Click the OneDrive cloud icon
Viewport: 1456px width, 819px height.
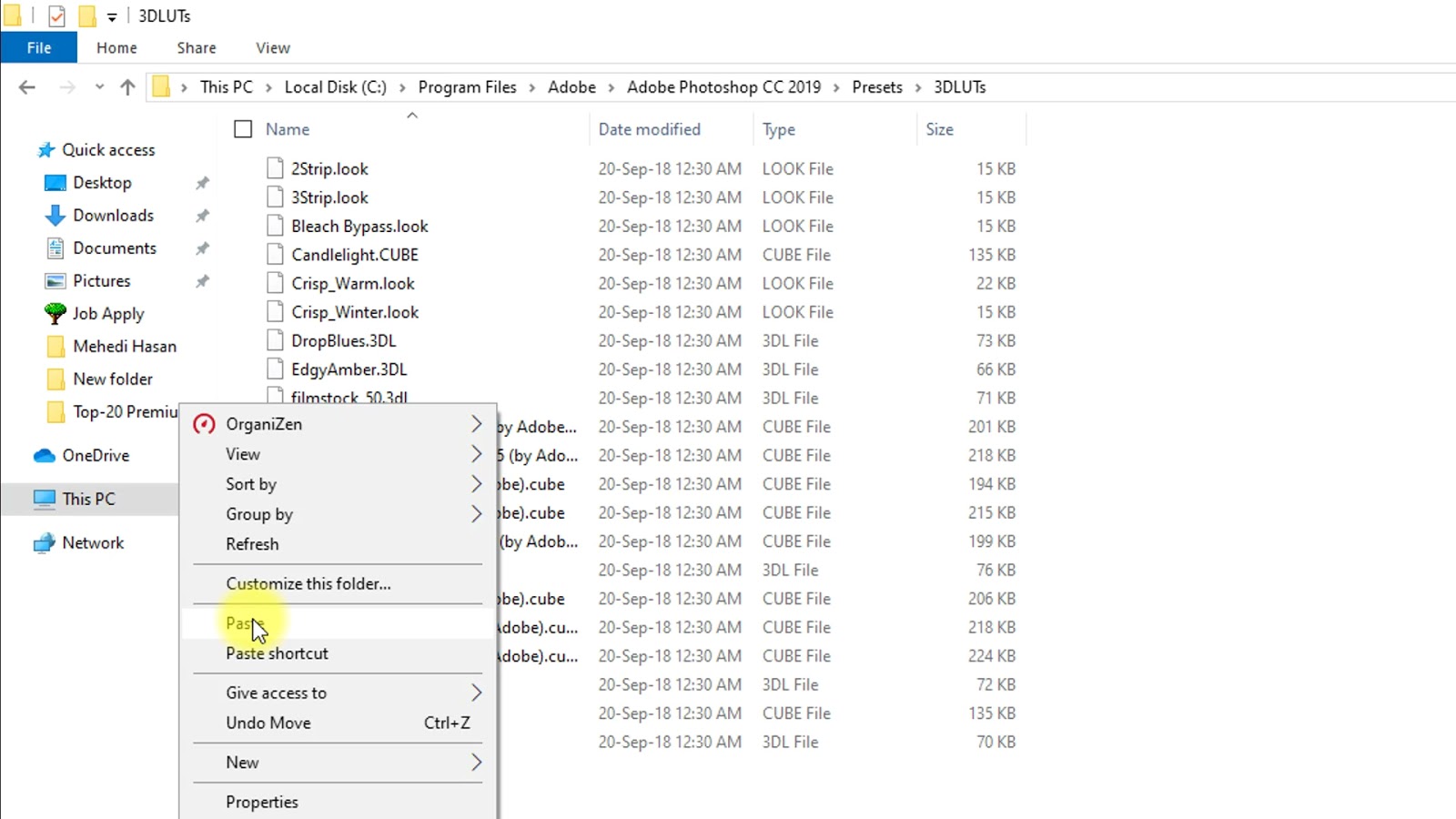[45, 456]
